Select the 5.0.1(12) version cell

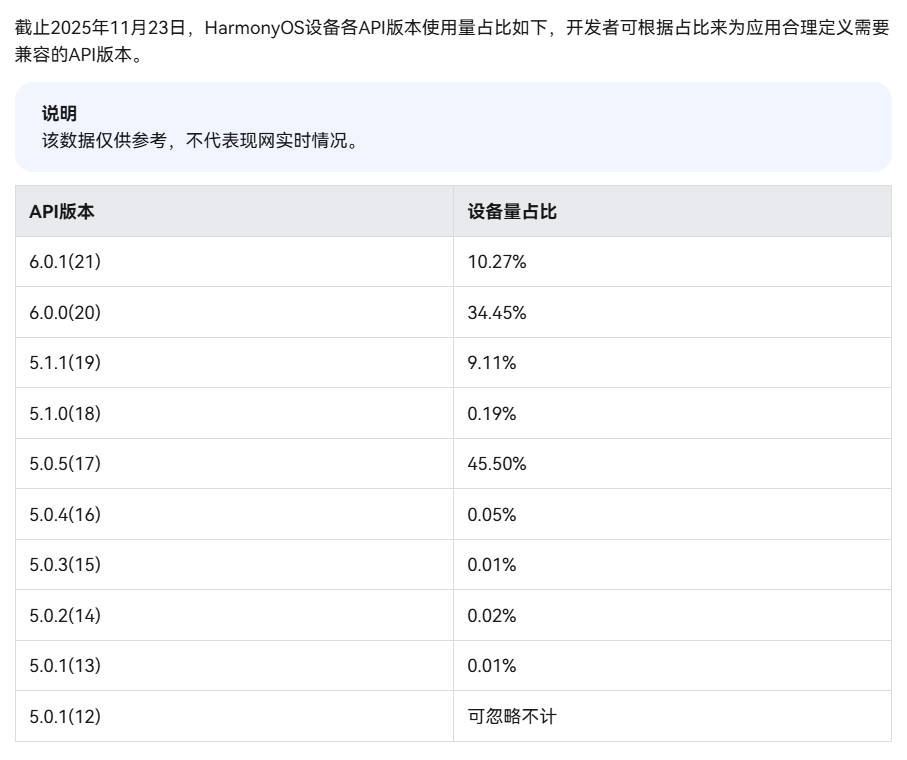(65, 717)
